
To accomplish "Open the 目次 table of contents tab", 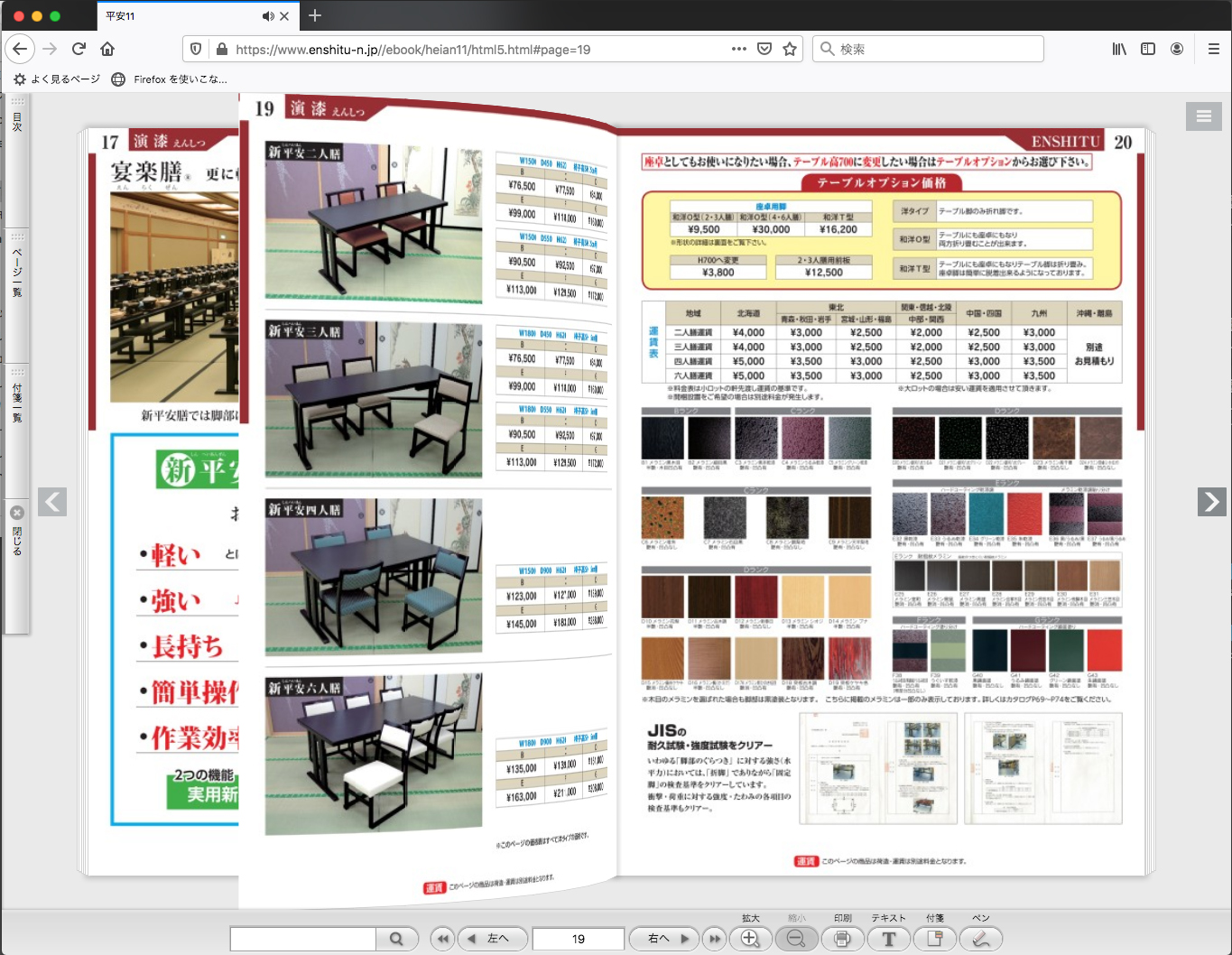I will 17,121.
